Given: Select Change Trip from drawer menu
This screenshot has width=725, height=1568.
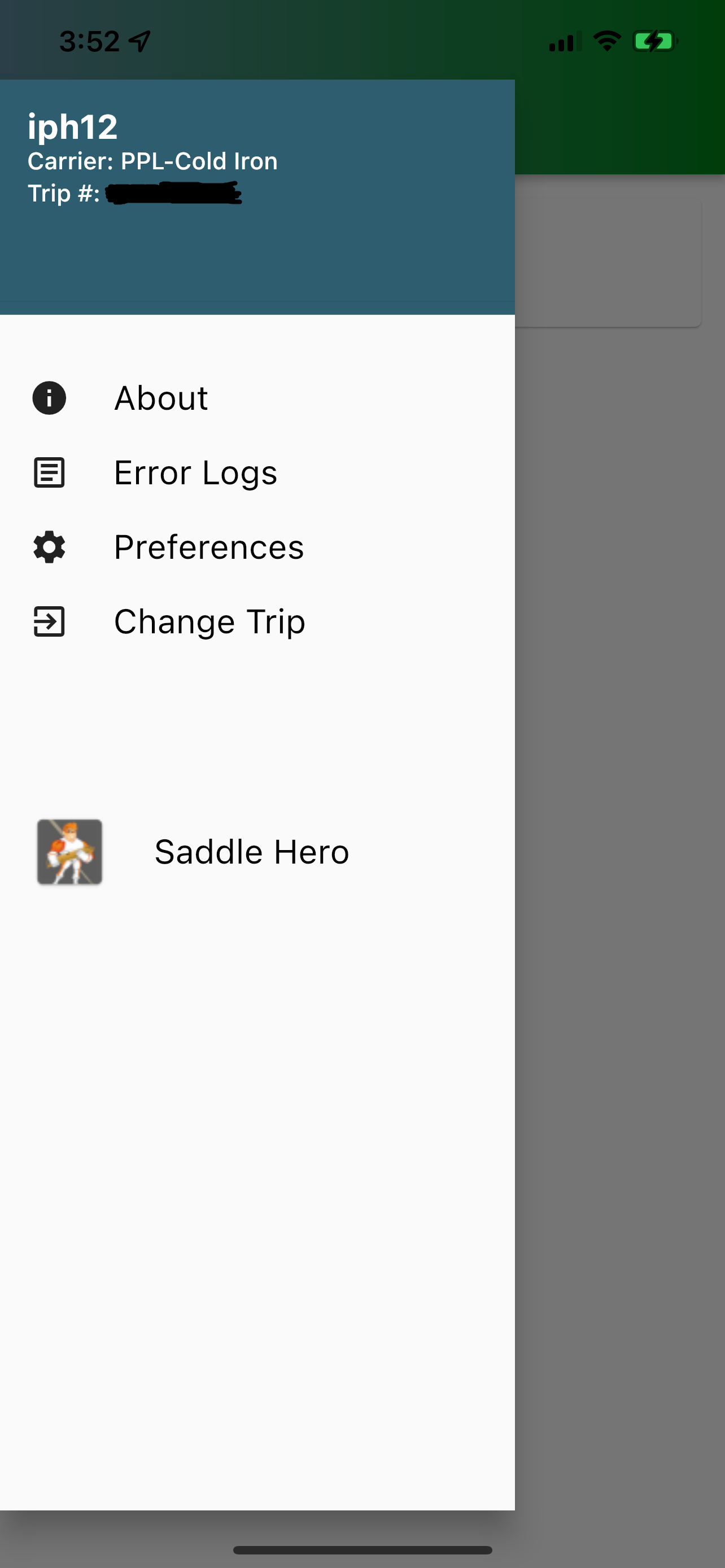Looking at the screenshot, I should (257, 621).
